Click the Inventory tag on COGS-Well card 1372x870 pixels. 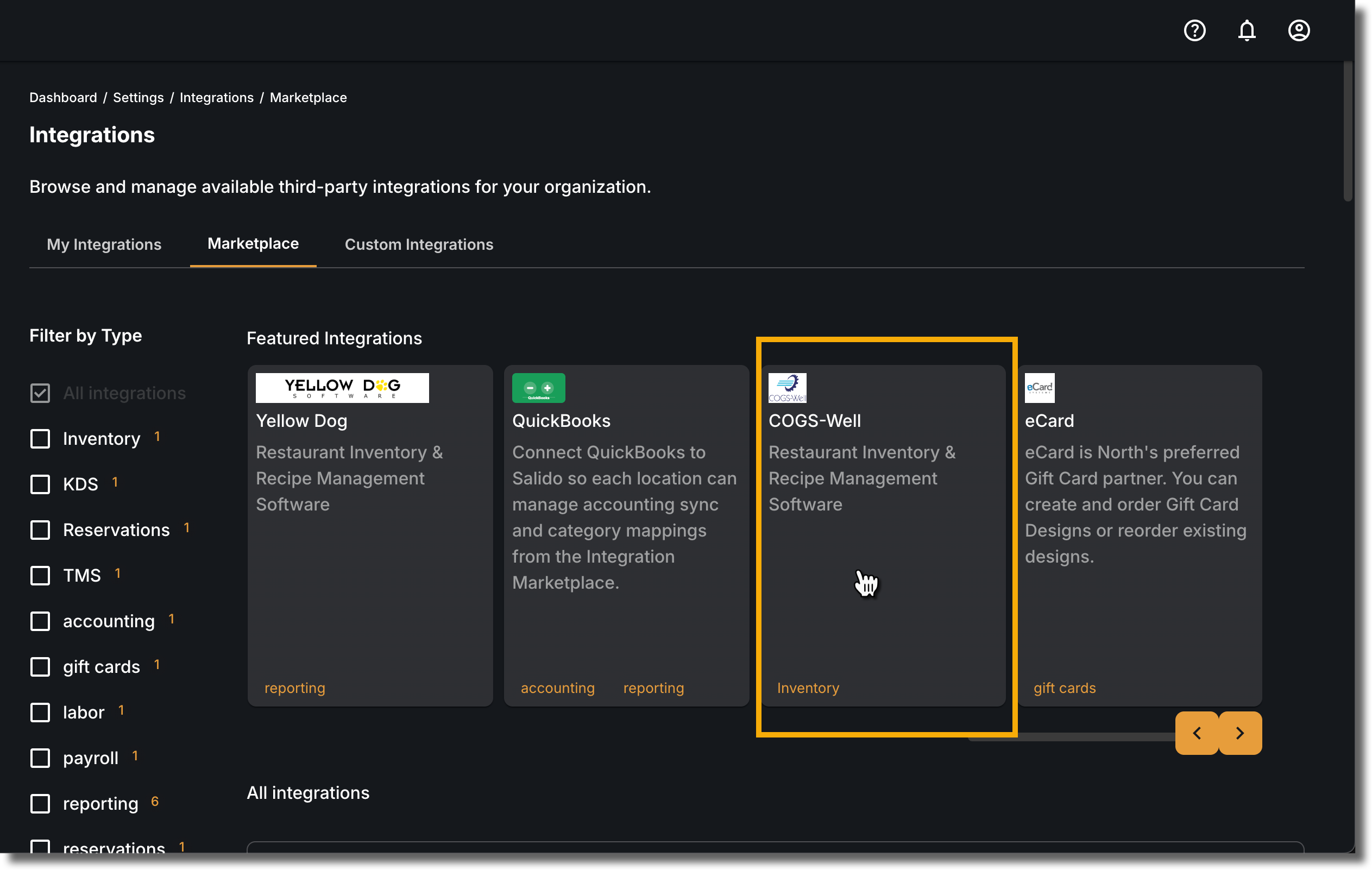[808, 688]
